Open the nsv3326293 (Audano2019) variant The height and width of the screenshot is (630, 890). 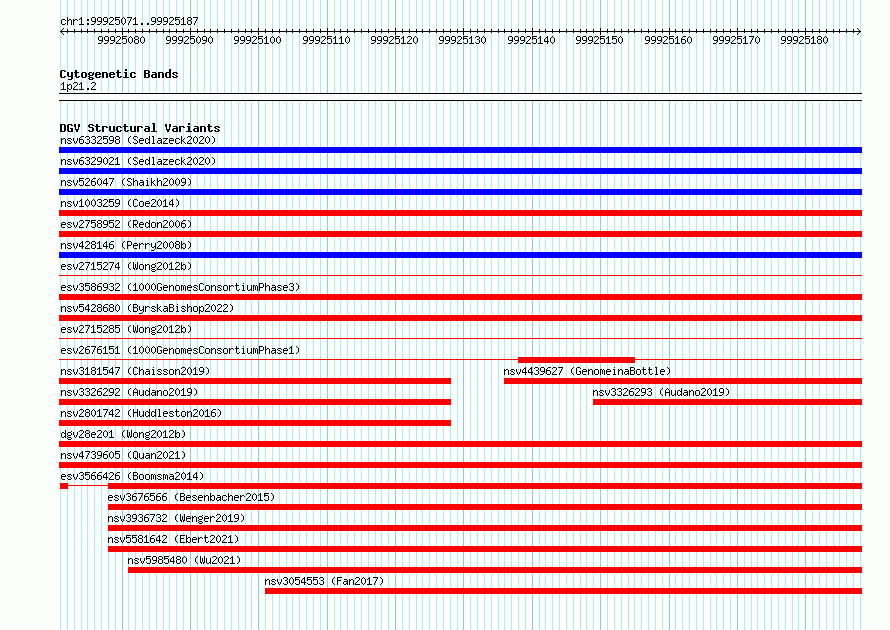[661, 392]
